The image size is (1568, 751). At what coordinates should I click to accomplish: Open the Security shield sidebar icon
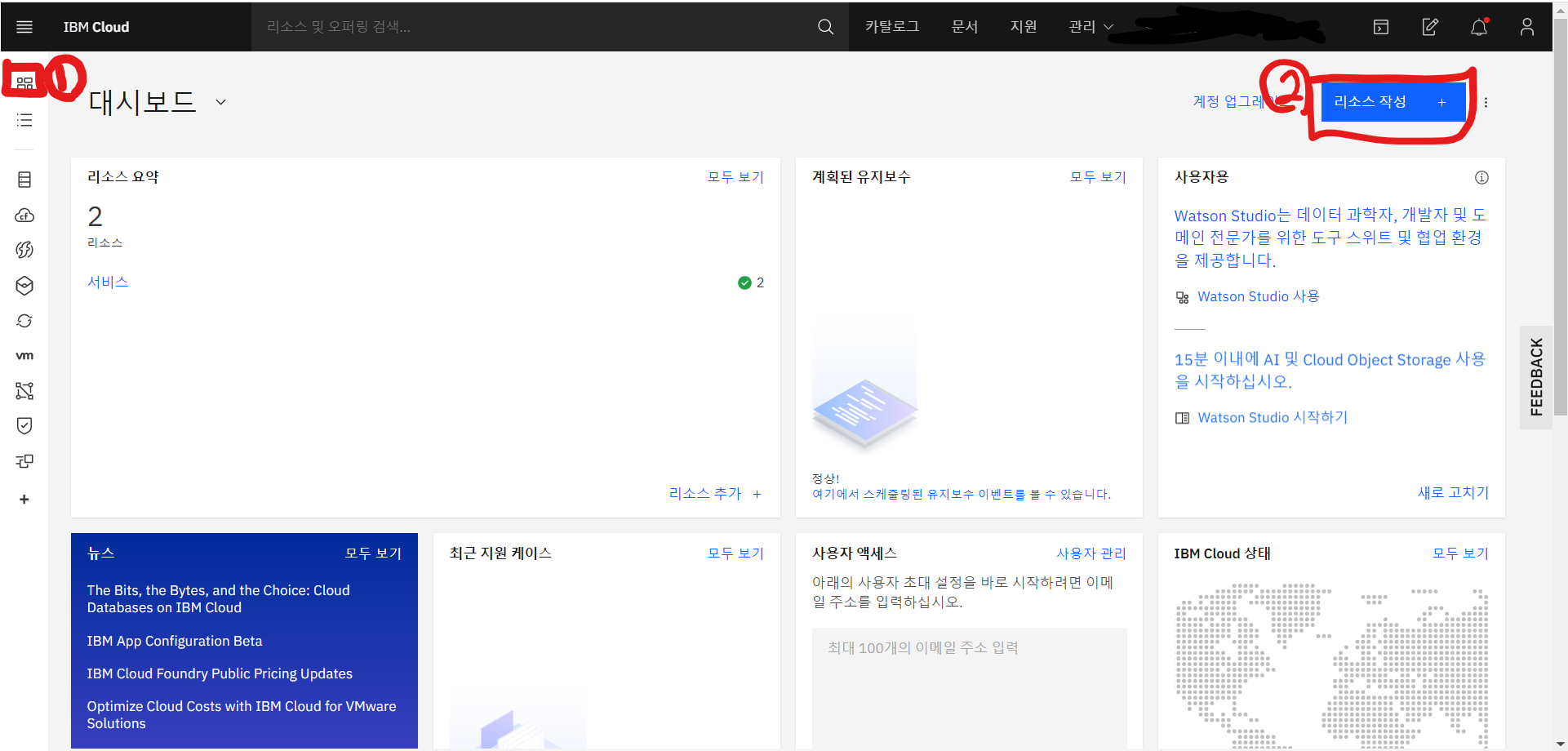24,425
